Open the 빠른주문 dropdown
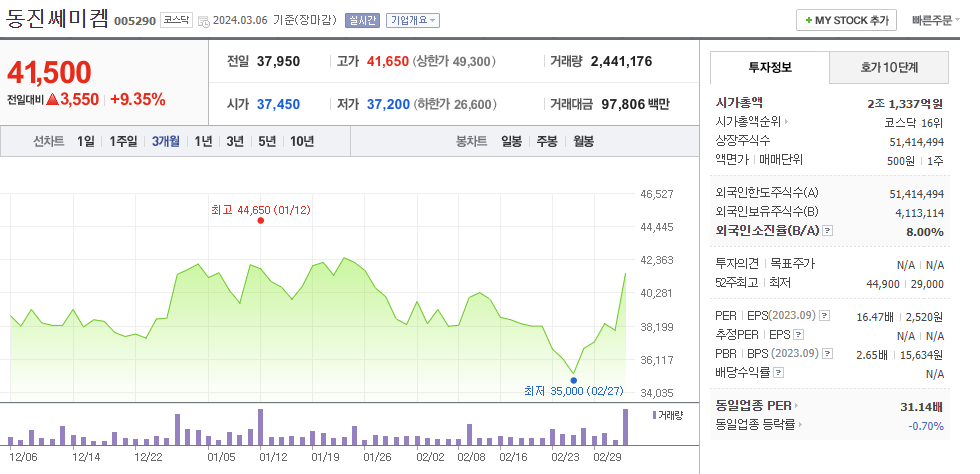Screen dimensions: 980x474 point(936,20)
